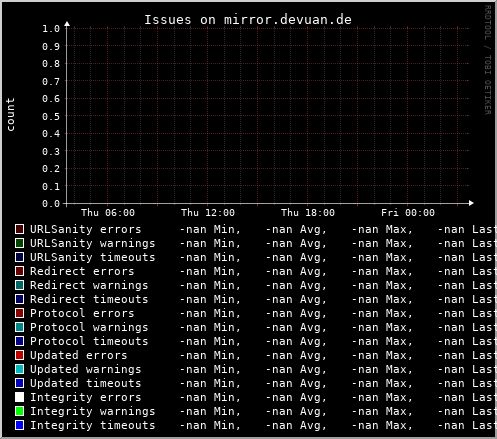
Task: Click the Redirect errors legend swatch
Action: 19,271
